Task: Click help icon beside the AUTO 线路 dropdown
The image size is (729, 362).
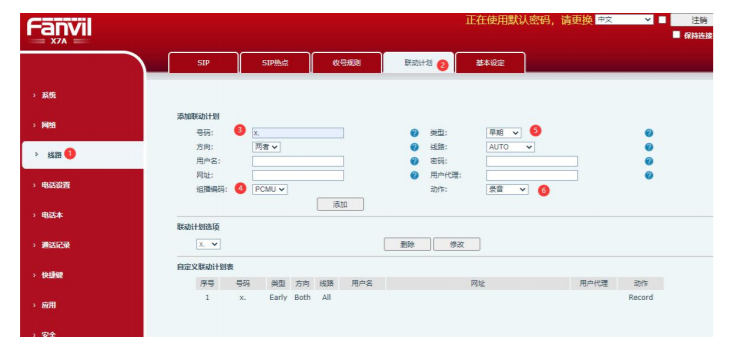Action: point(649,147)
